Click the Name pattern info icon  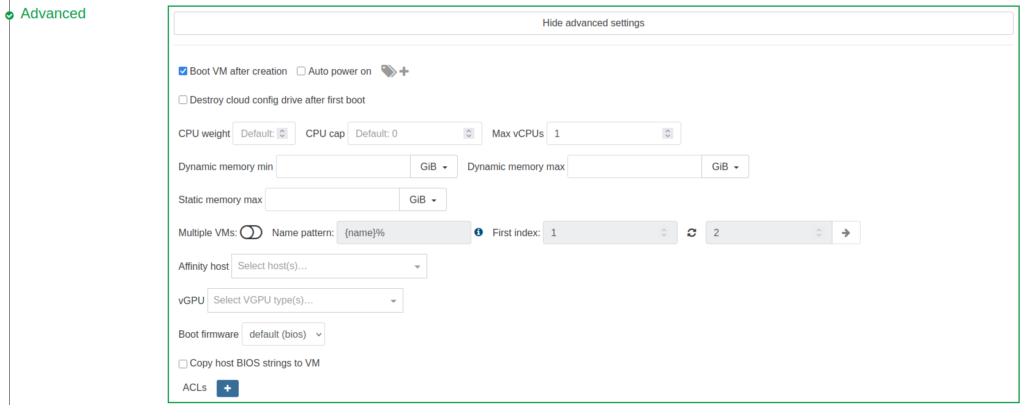coord(478,232)
